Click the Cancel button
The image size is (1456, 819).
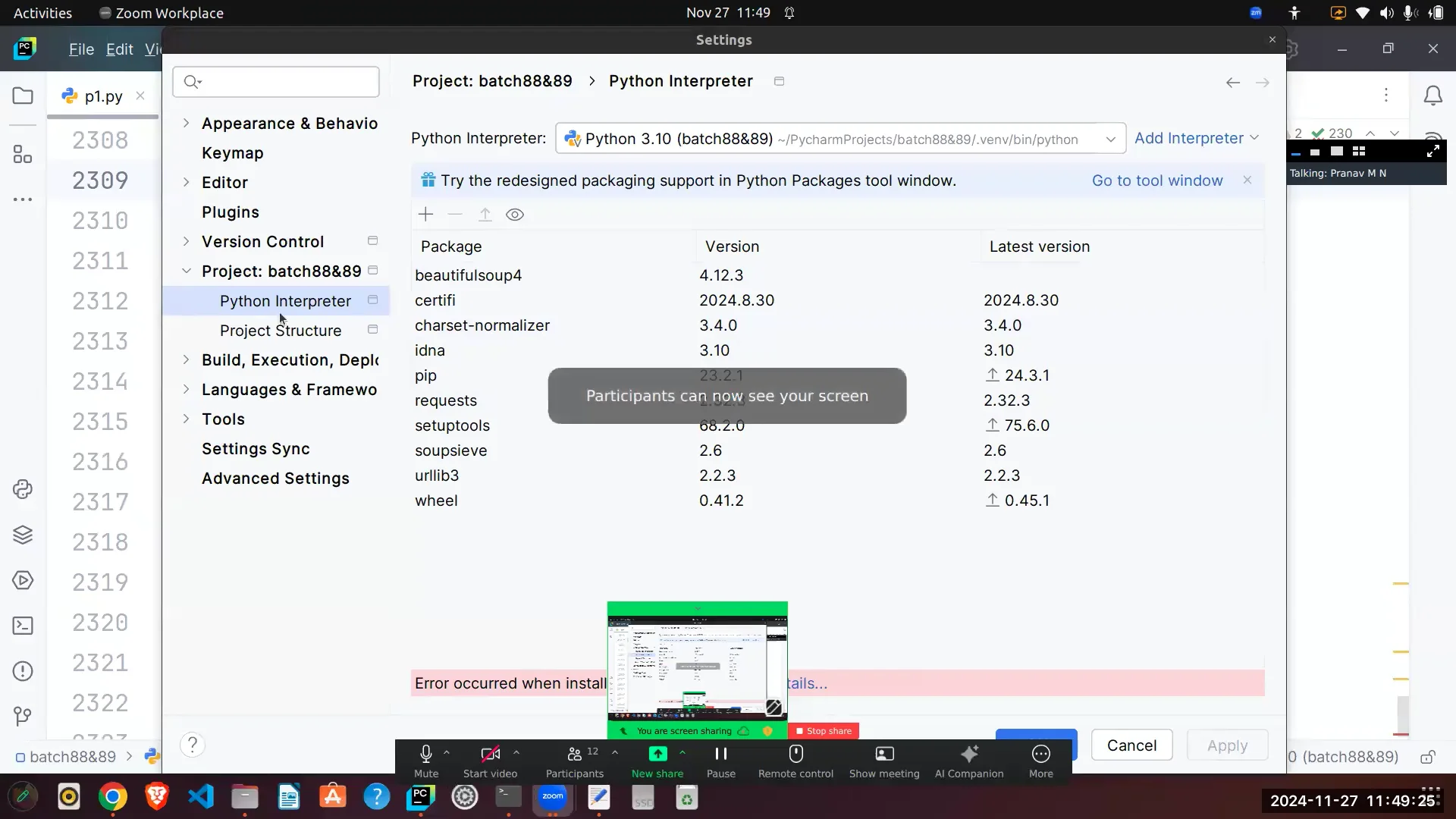tap(1131, 745)
